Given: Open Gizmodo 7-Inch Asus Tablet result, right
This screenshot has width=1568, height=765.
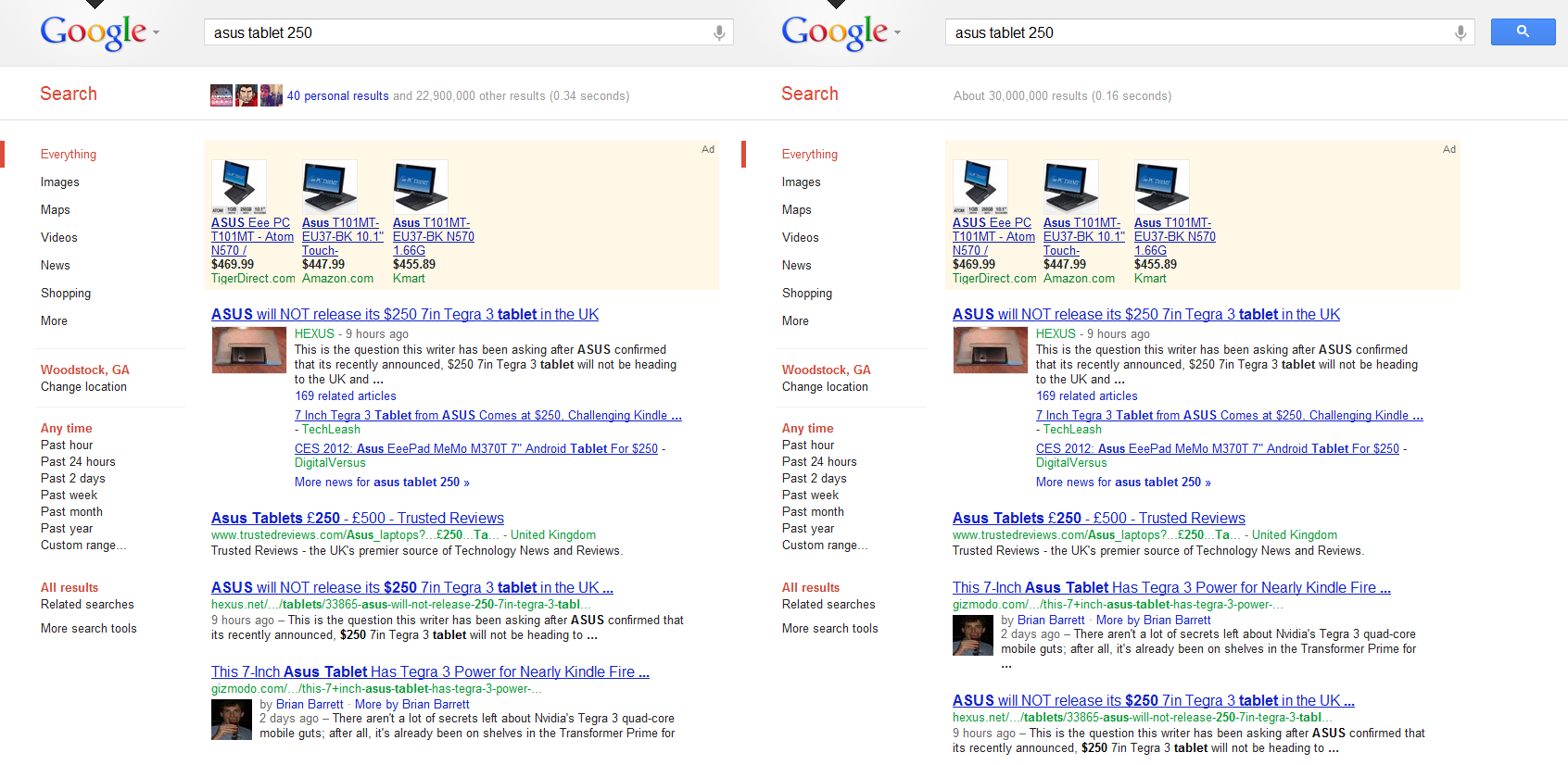Looking at the screenshot, I should tap(1171, 588).
